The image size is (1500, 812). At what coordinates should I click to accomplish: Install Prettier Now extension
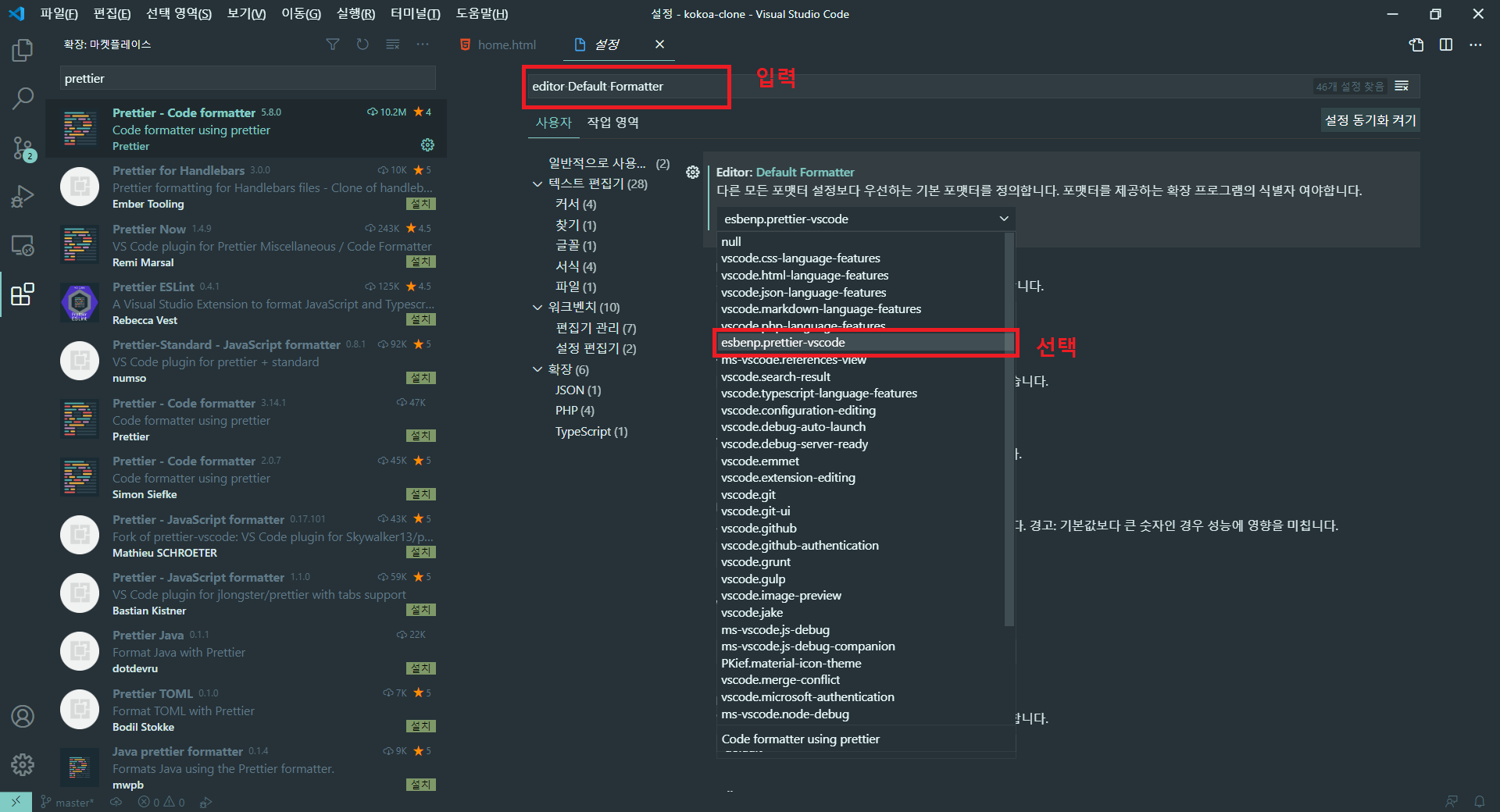pos(420,262)
